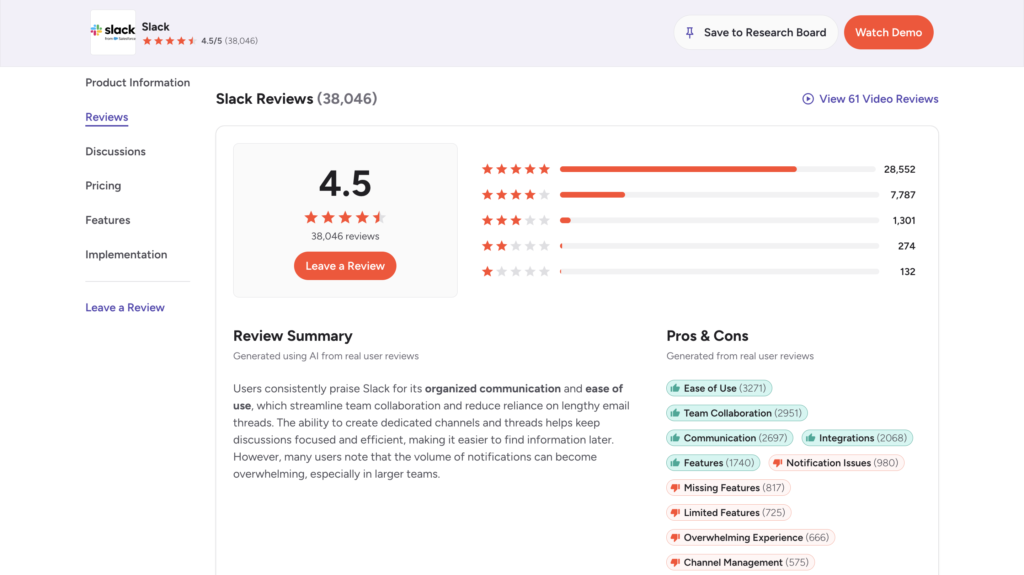The width and height of the screenshot is (1024, 575).
Task: Open Implementation in the sidebar
Action: (126, 255)
